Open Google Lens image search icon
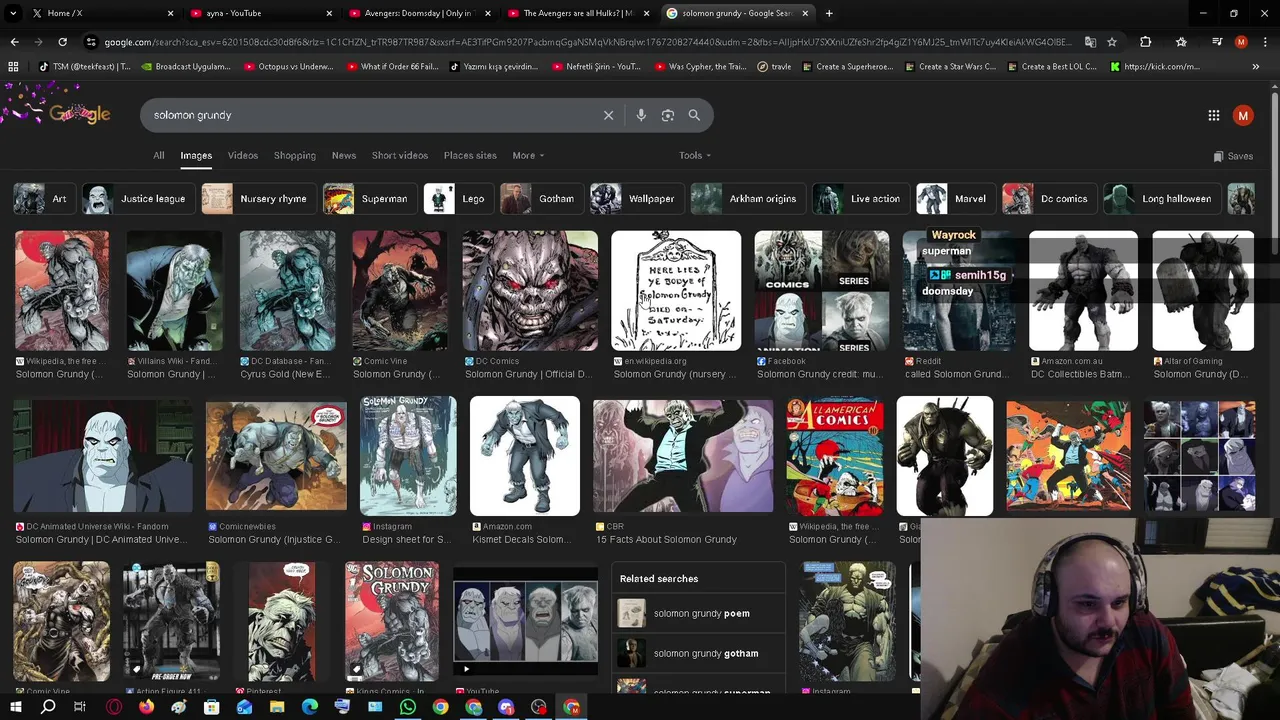1280x720 pixels. pyautogui.click(x=668, y=115)
